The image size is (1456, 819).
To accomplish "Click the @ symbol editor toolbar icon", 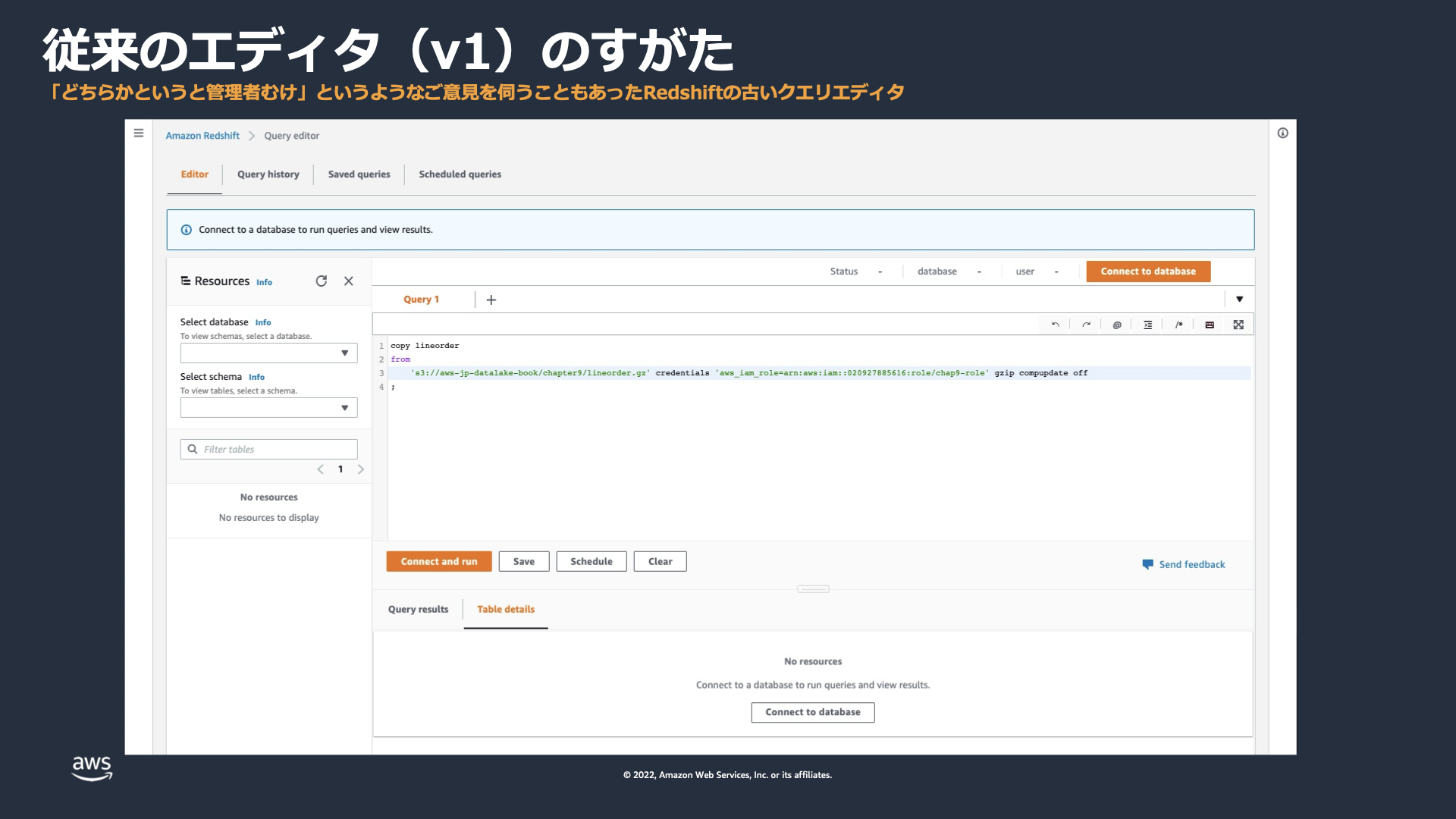I will [1117, 325].
